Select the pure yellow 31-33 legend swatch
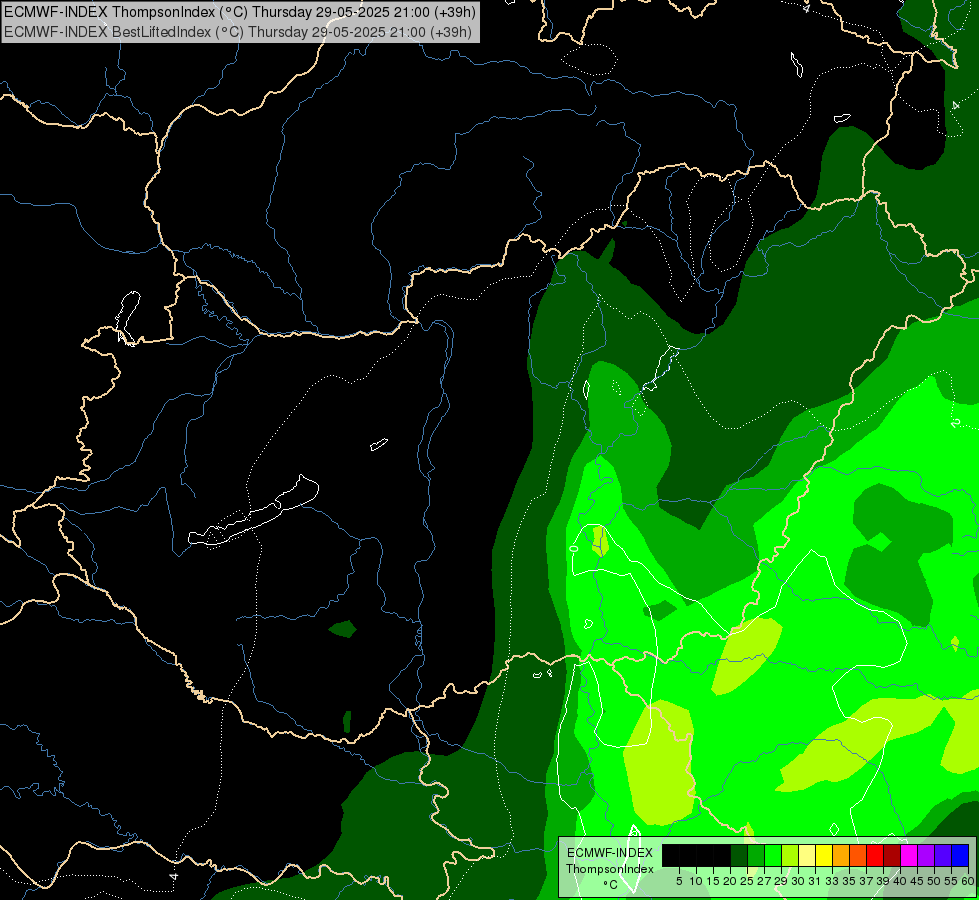Image resolution: width=979 pixels, height=900 pixels. 824,855
